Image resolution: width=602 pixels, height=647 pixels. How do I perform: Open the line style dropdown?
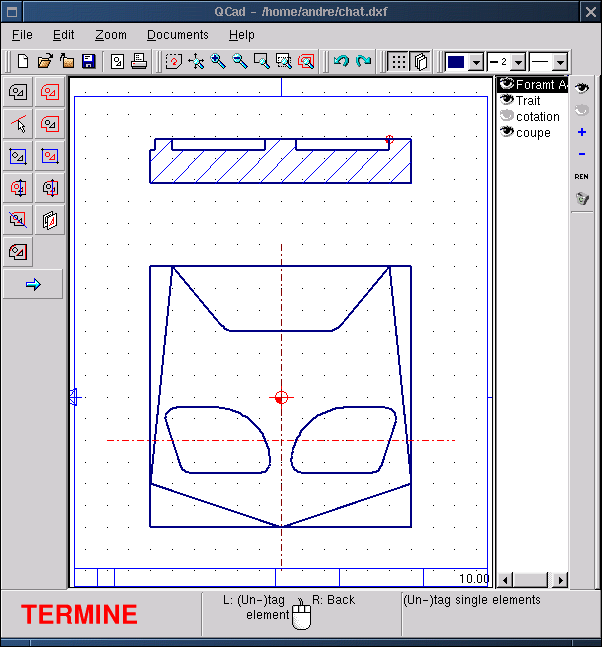coord(560,62)
